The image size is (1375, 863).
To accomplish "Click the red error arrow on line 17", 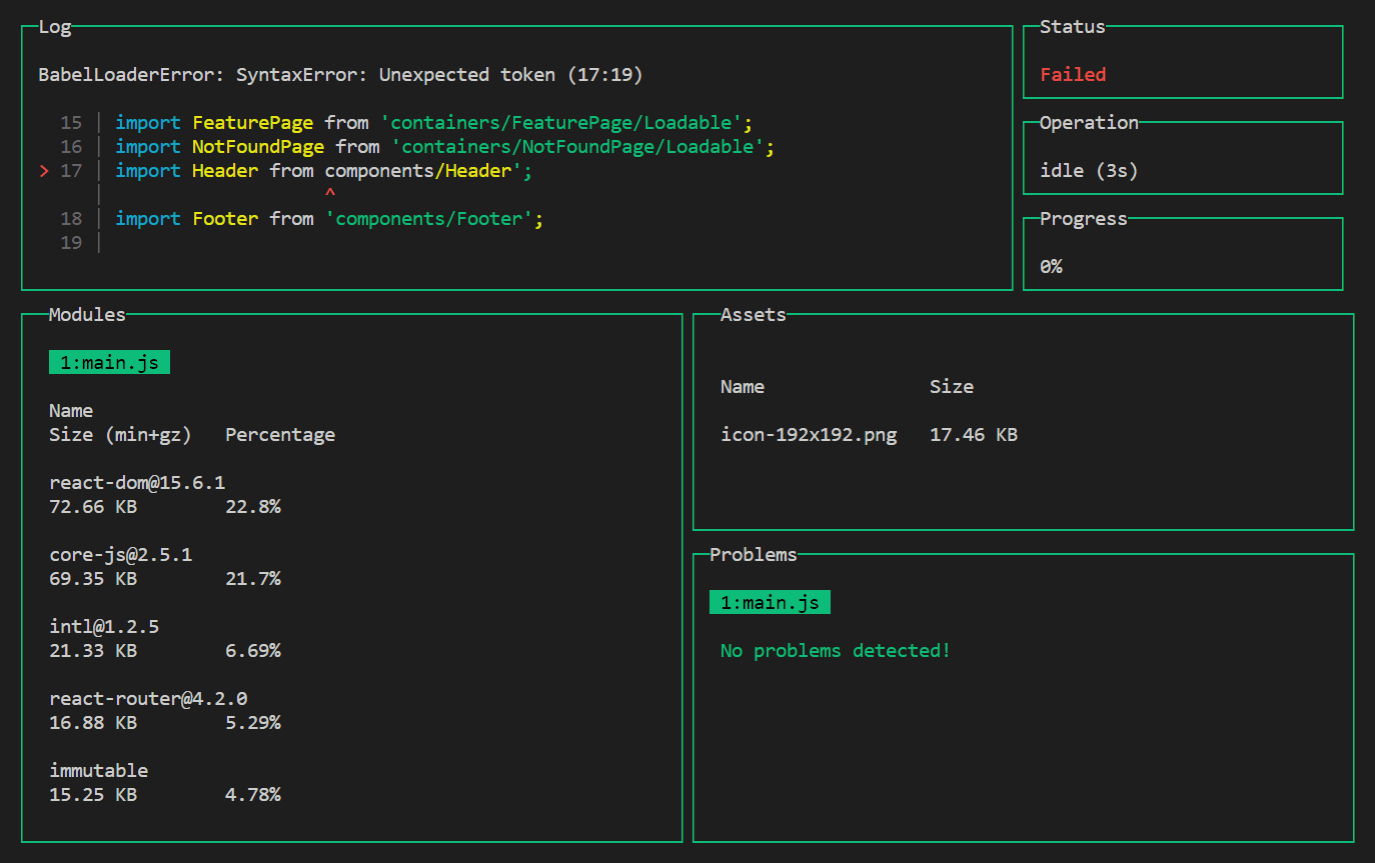I will 42,170.
